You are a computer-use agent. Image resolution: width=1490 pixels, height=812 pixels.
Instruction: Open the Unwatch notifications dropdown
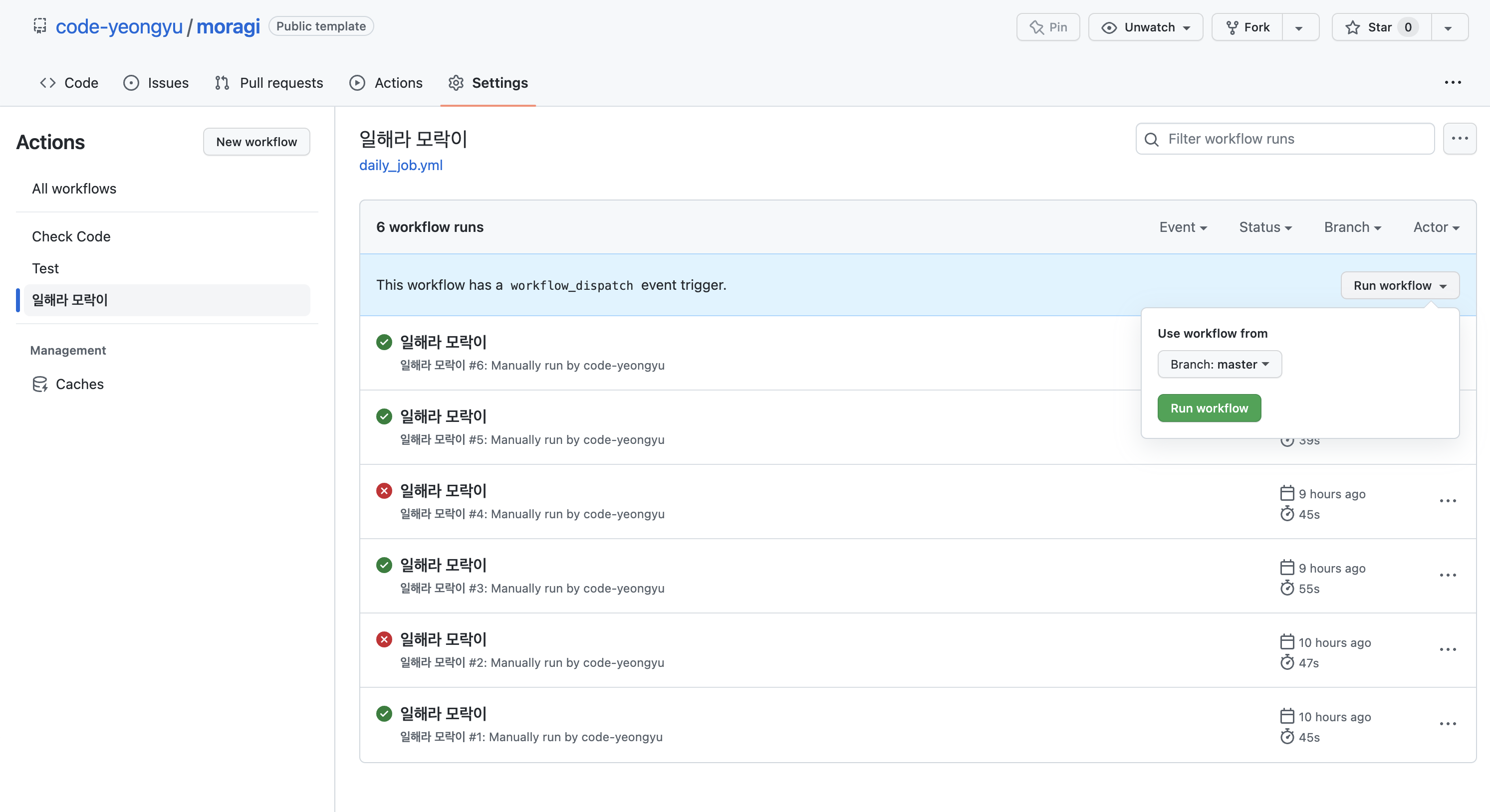(x=1145, y=27)
